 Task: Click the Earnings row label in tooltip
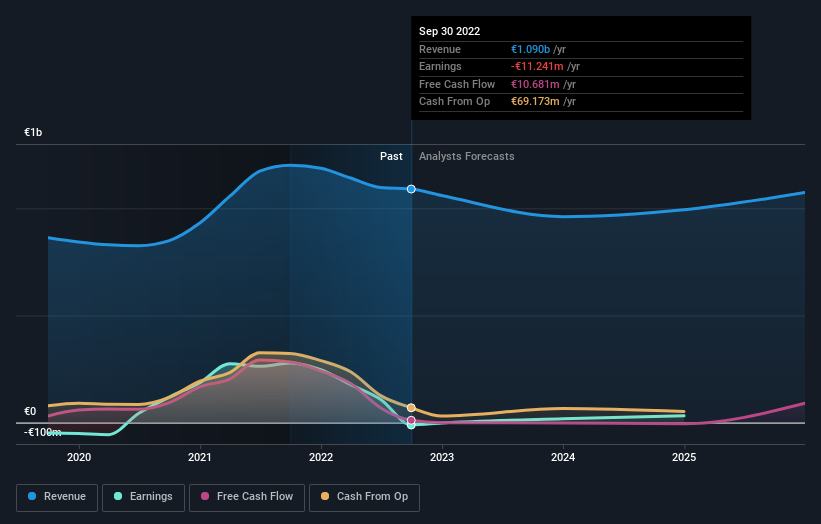click(440, 66)
